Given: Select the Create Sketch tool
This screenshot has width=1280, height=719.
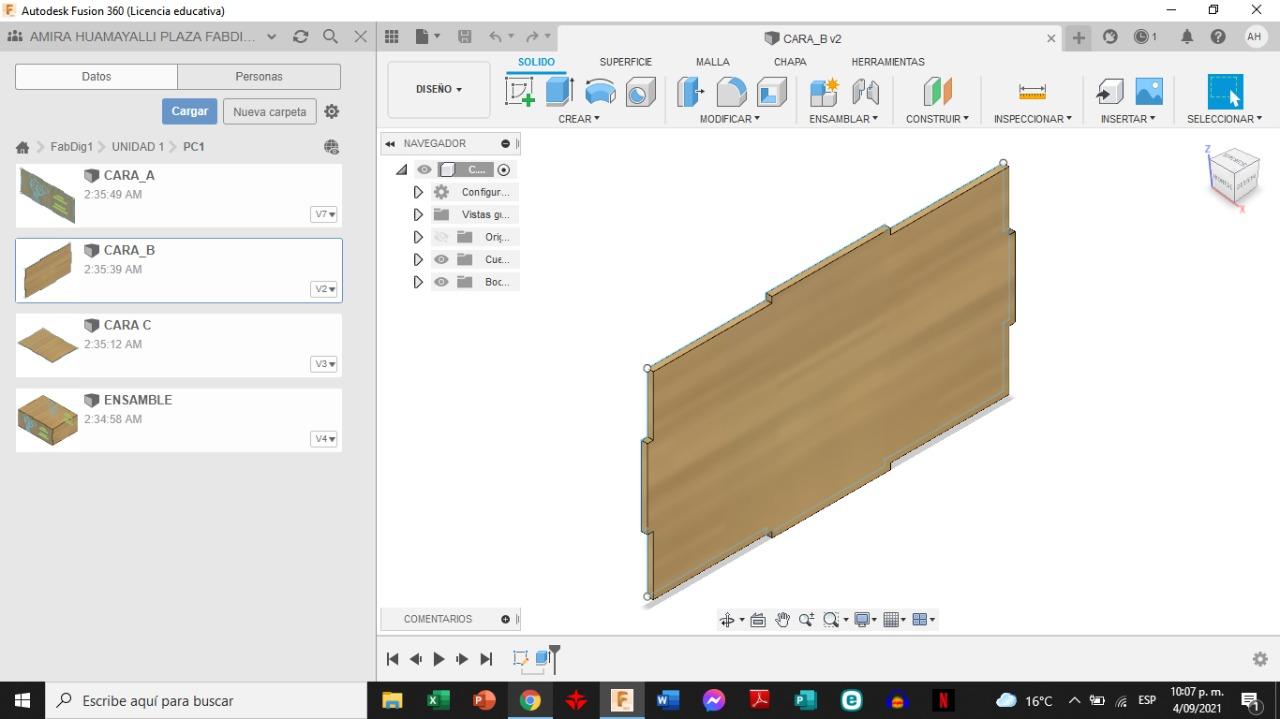Looking at the screenshot, I should tap(520, 92).
